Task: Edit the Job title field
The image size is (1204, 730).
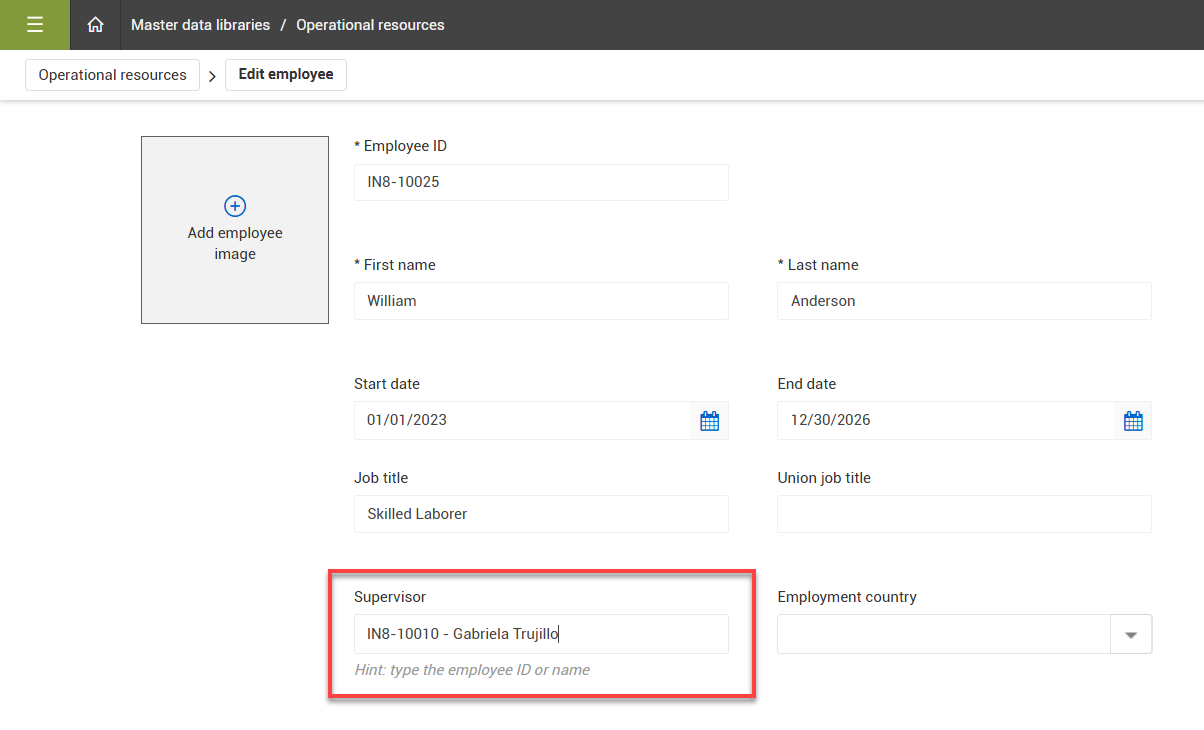Action: pos(540,514)
